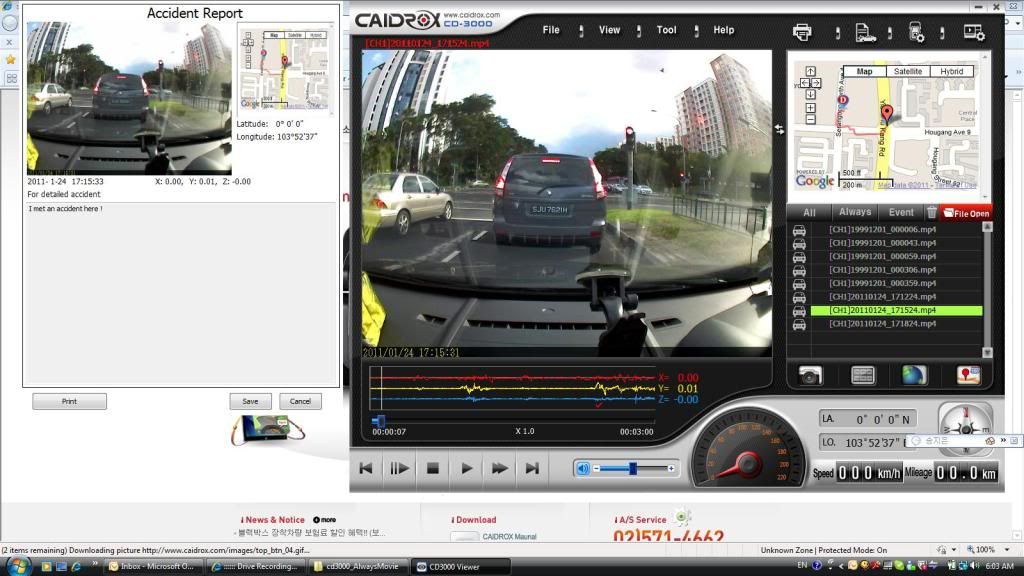The height and width of the screenshot is (576, 1024).
Task: Adjust the volume slider handle
Action: coord(632,468)
